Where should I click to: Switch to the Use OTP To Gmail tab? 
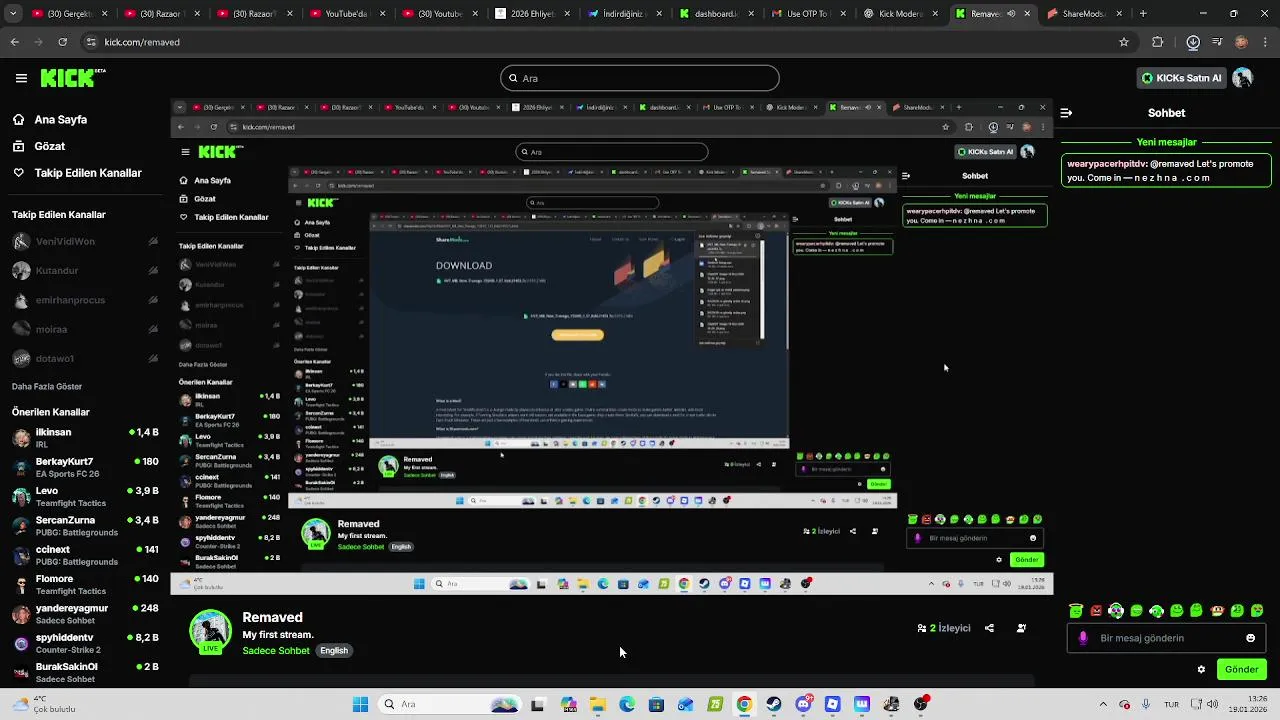coord(808,14)
